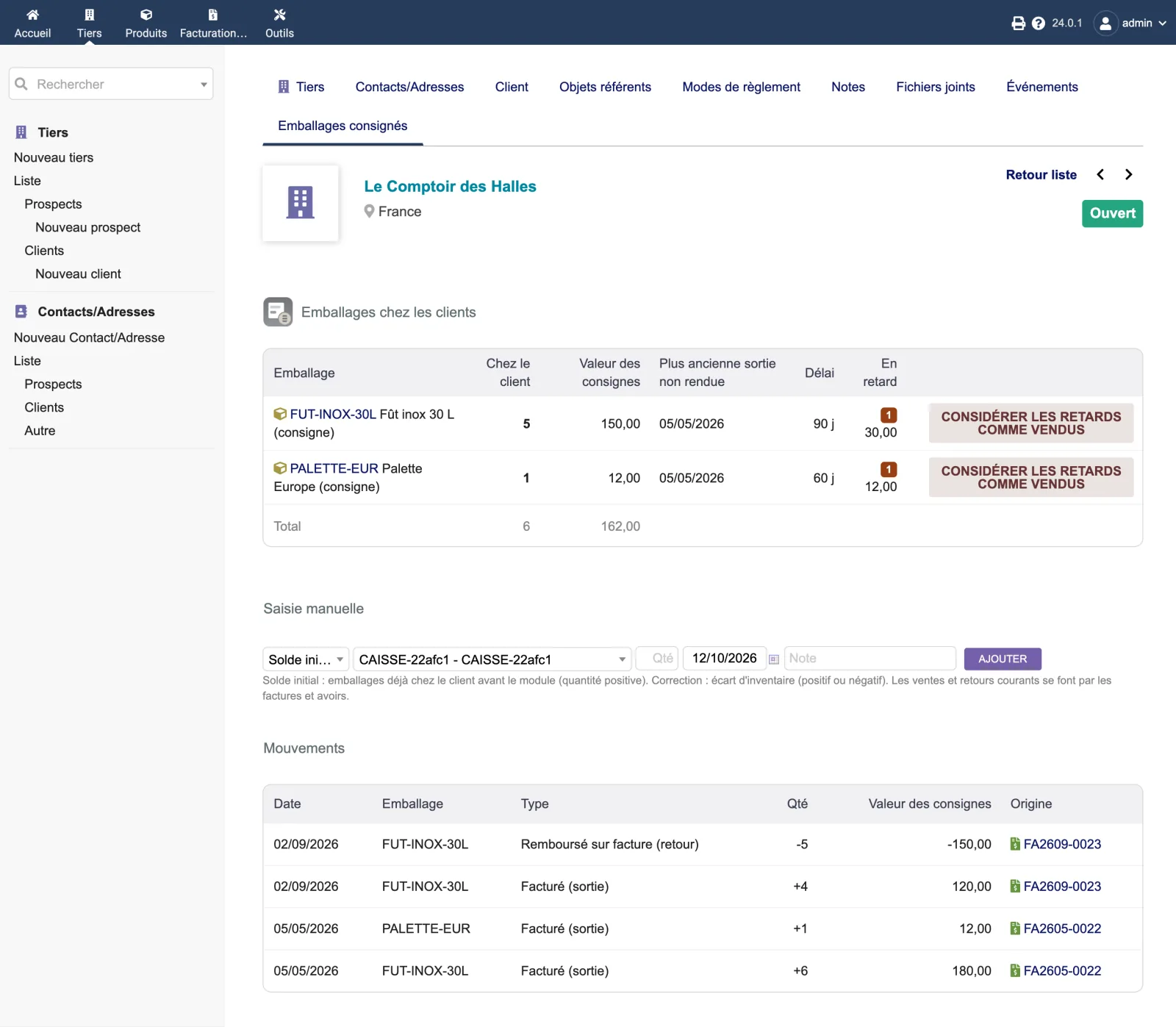Open the date picker calendar icon

coord(774,659)
